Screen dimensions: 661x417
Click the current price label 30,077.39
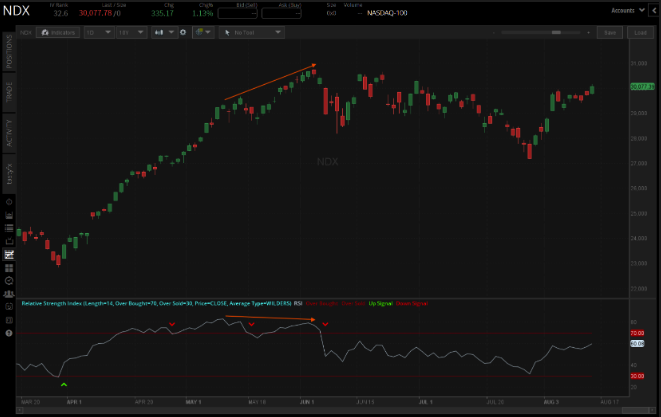[642, 86]
